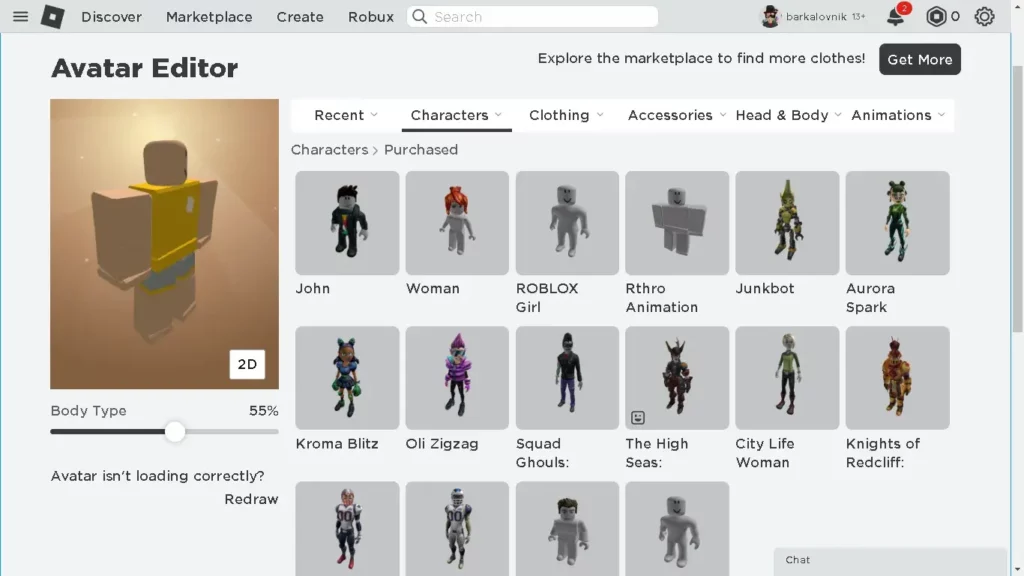Click the Get More button
This screenshot has height=576, width=1024.
(920, 59)
